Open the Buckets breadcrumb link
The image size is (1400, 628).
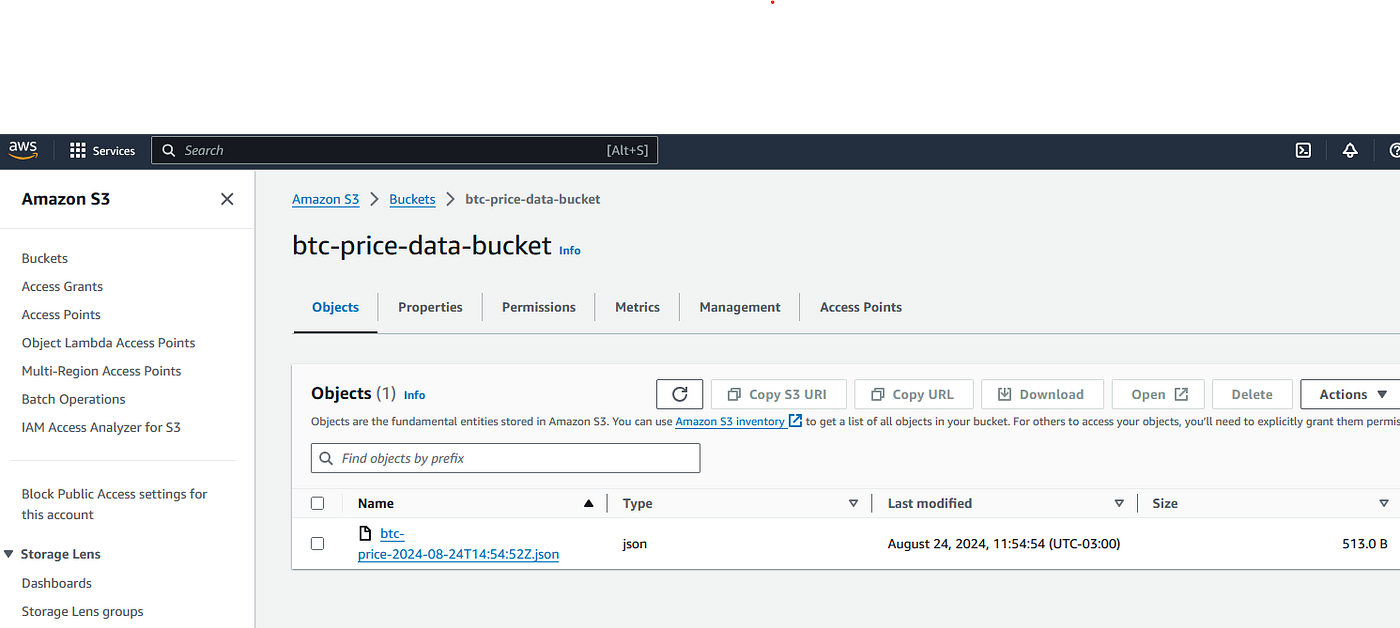[412, 199]
